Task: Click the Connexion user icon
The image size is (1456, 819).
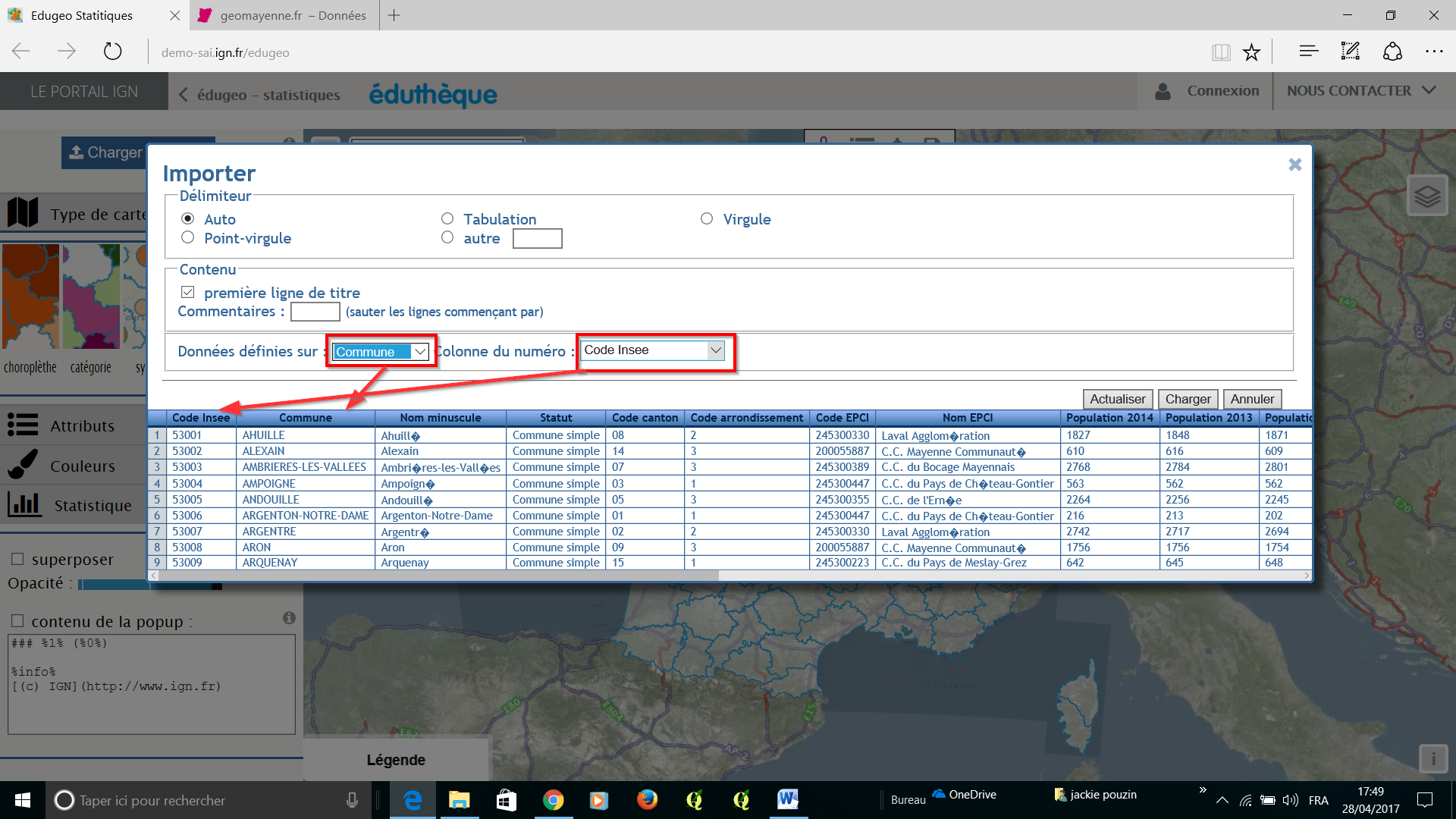Action: point(1163,91)
